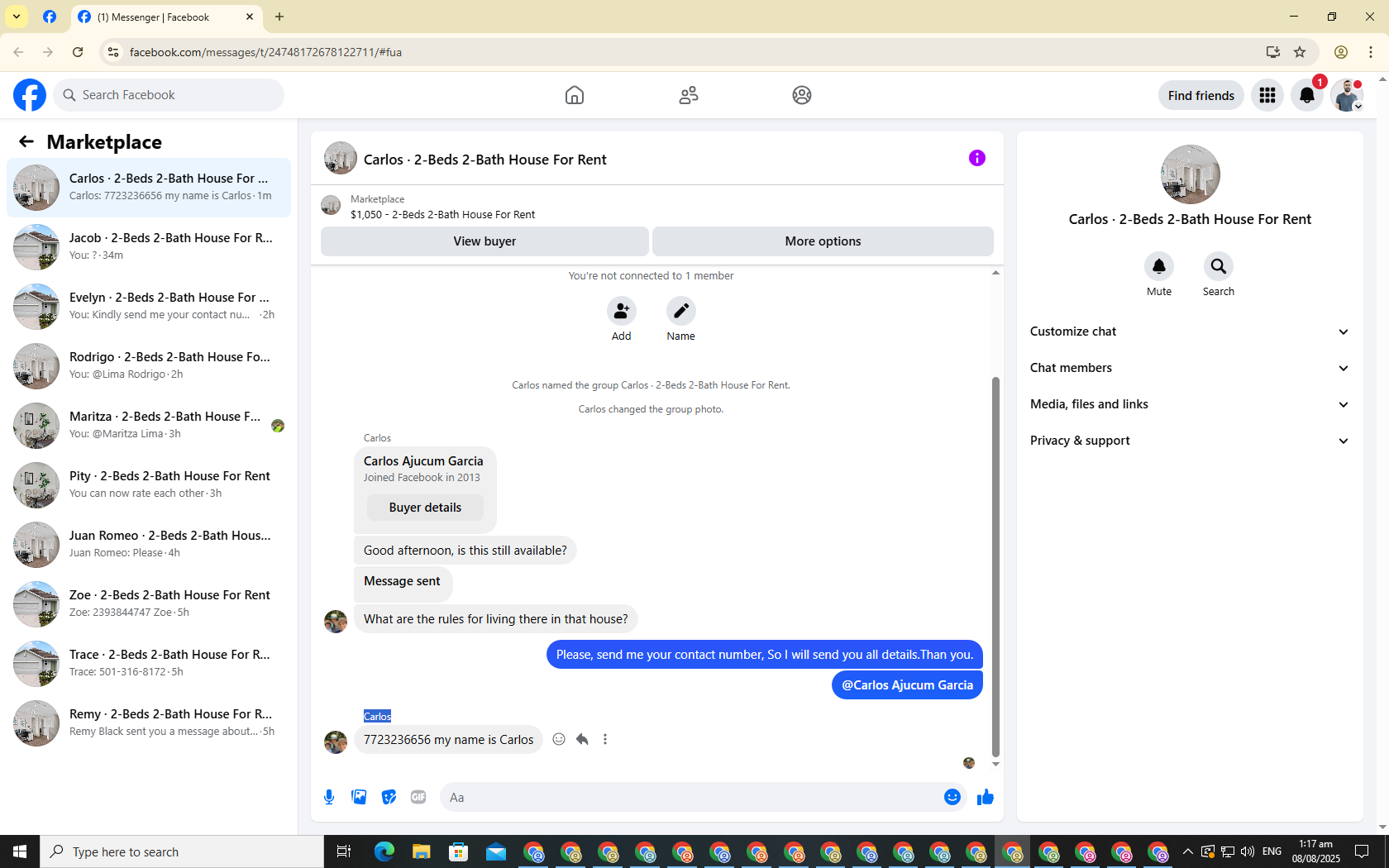The height and width of the screenshot is (868, 1389).
Task: Open Chrome's three-dot menu
Action: (1371, 52)
